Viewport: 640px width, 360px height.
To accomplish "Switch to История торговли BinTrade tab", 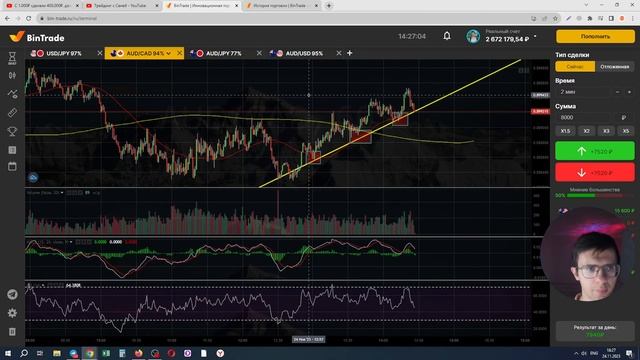I will (281, 6).
